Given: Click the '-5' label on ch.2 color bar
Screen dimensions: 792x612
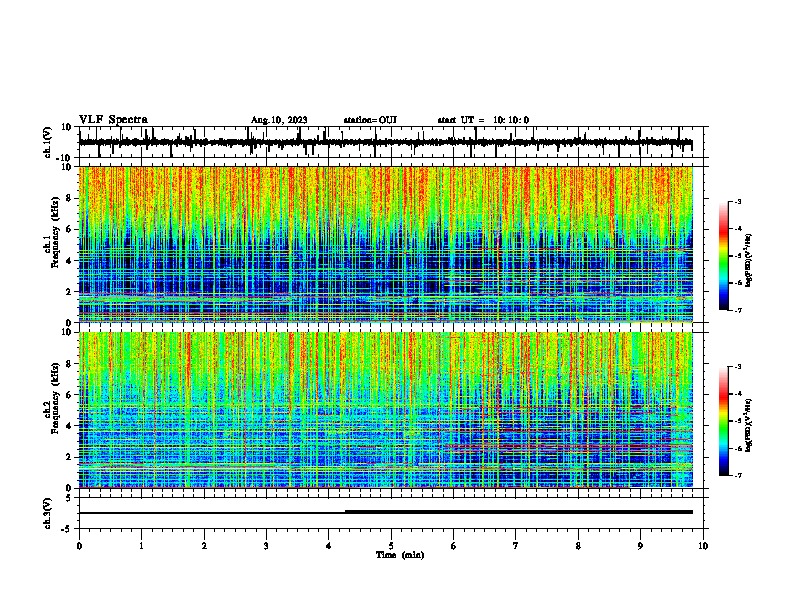Looking at the screenshot, I should (737, 421).
